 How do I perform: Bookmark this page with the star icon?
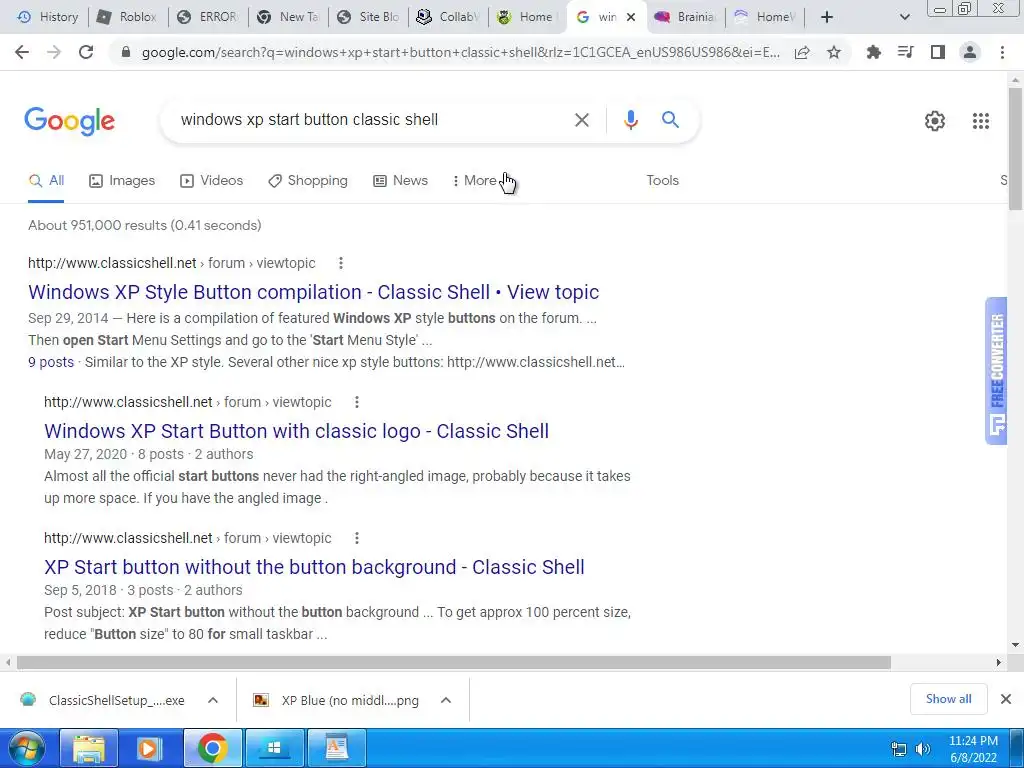tap(834, 52)
